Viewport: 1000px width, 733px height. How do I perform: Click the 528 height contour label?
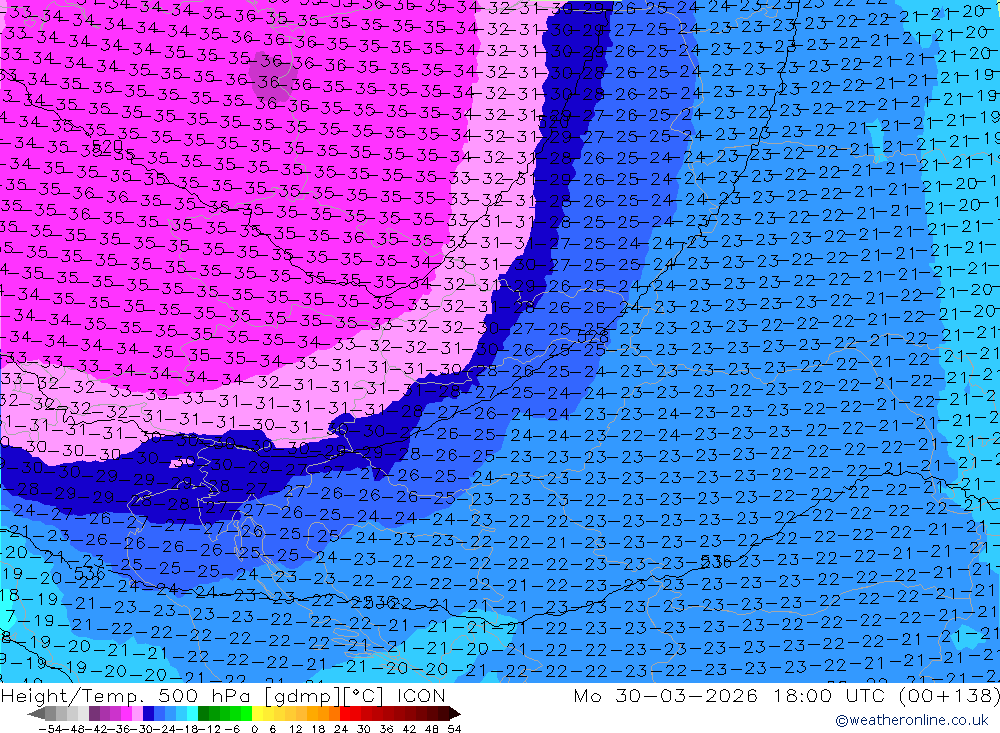click(593, 336)
